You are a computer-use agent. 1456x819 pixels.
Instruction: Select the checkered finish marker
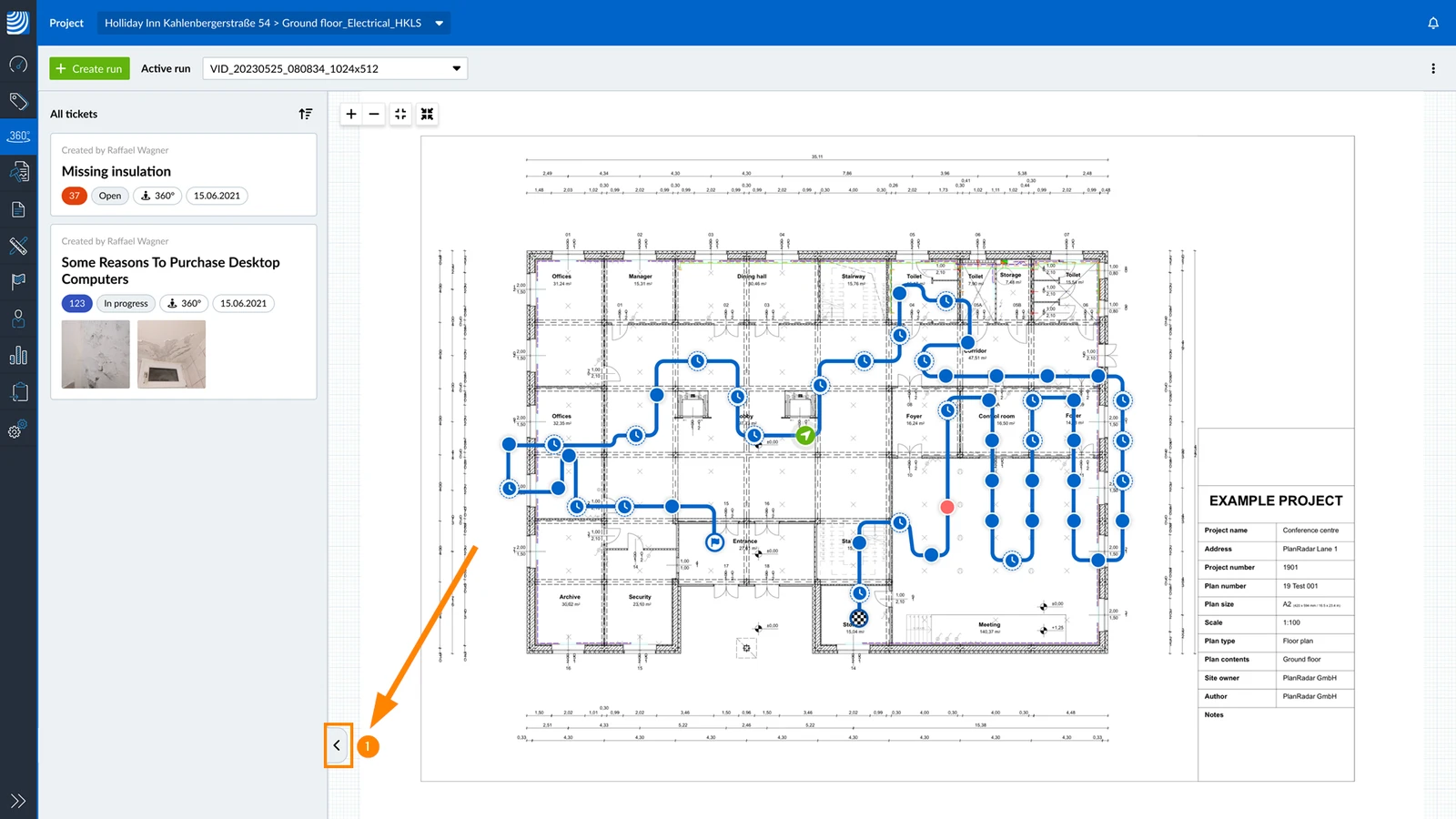859,619
